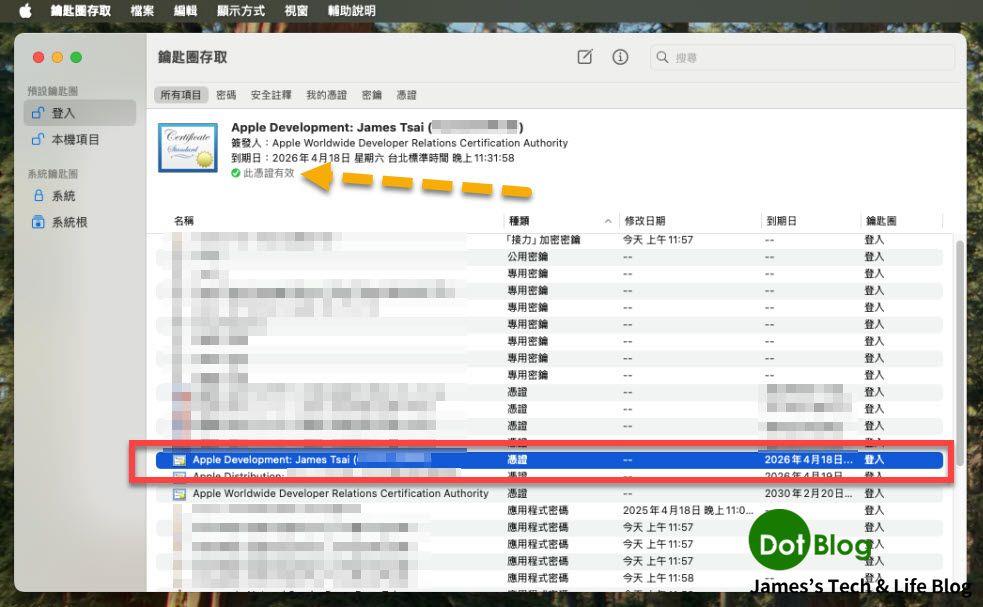Switch to the 密碼 tab
This screenshot has height=607, width=983.
tap(226, 95)
